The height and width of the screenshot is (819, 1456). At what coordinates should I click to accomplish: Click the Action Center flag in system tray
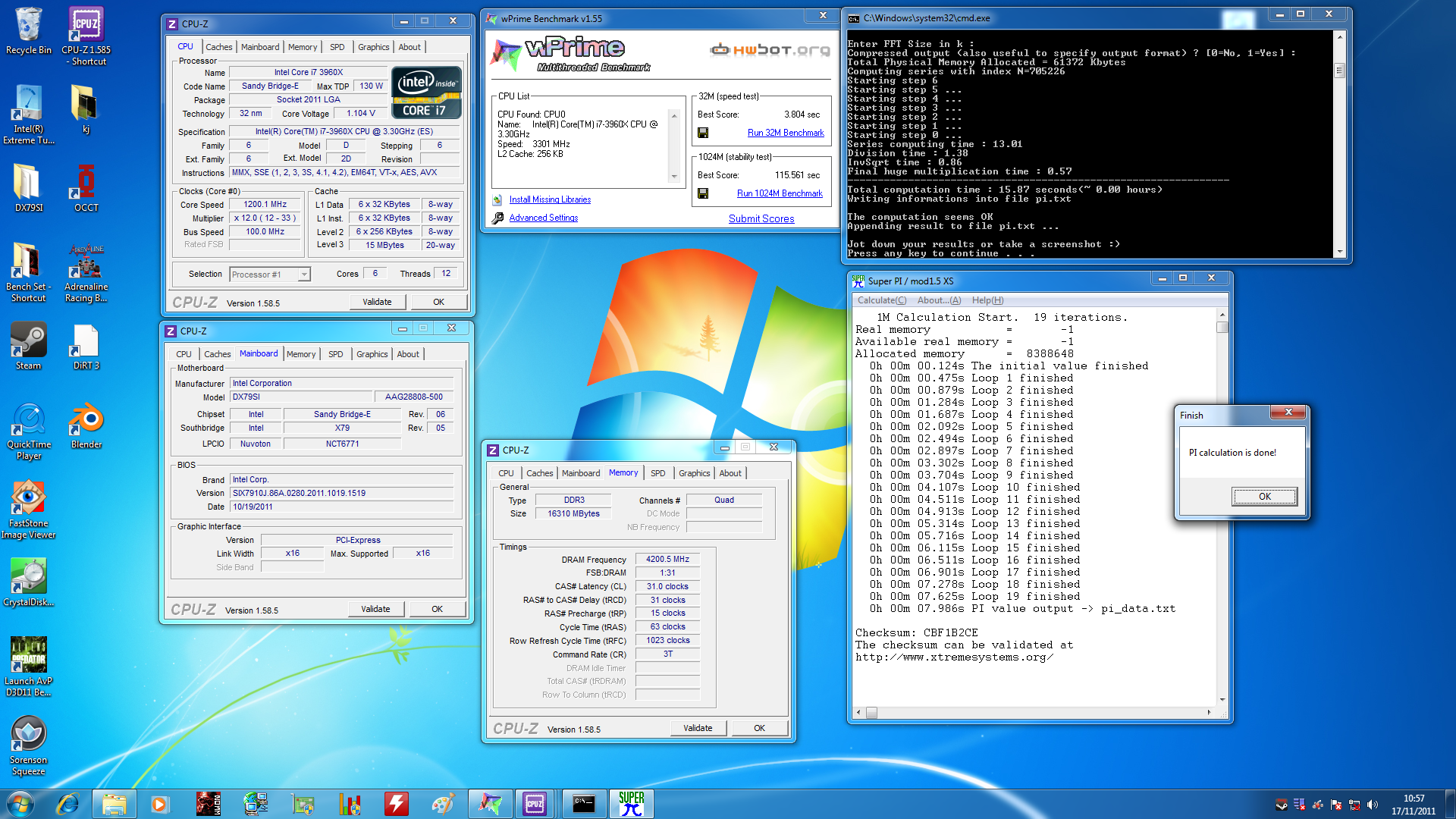[1335, 805]
